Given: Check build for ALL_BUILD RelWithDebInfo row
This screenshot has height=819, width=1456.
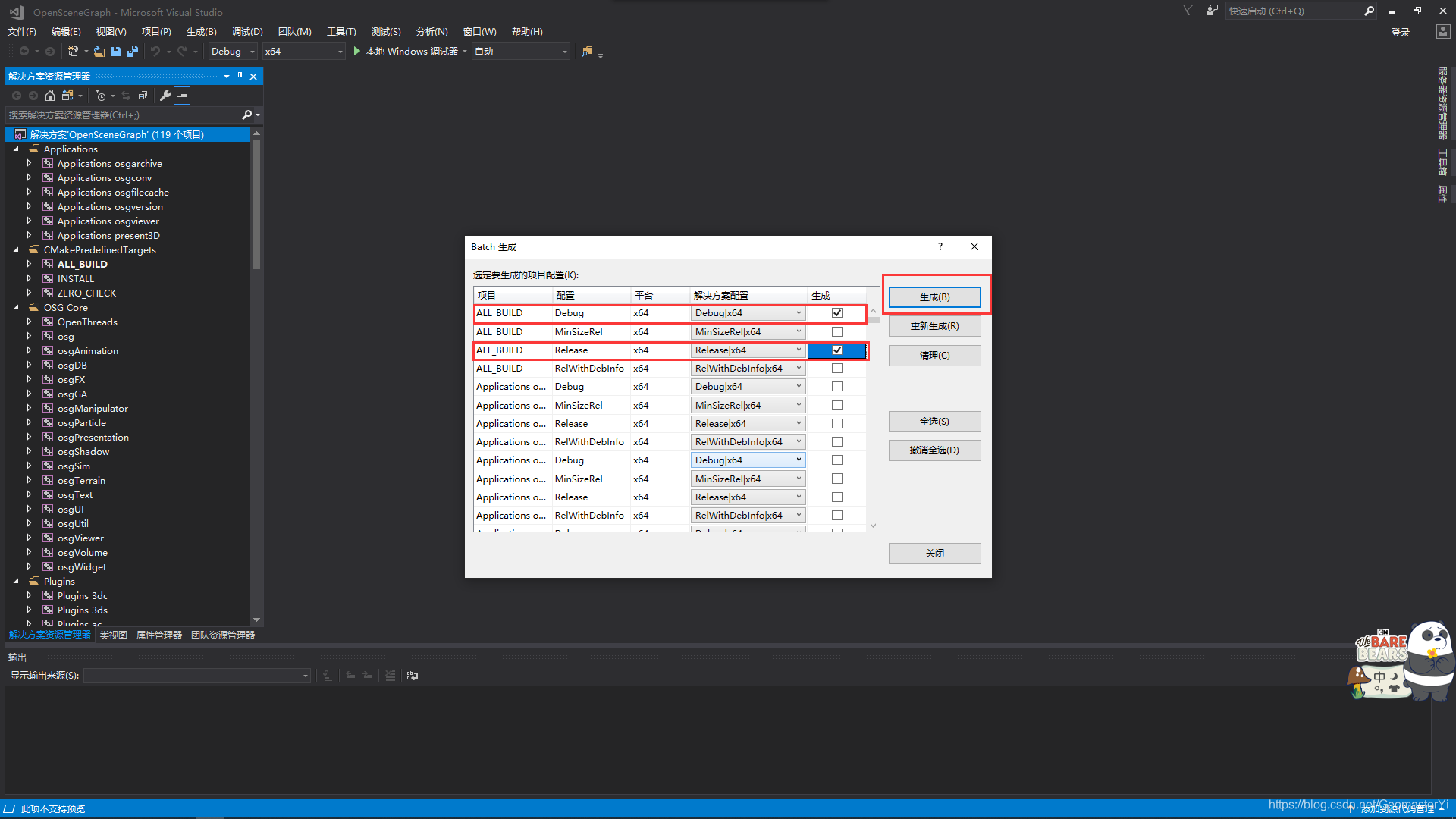Looking at the screenshot, I should click(x=837, y=369).
